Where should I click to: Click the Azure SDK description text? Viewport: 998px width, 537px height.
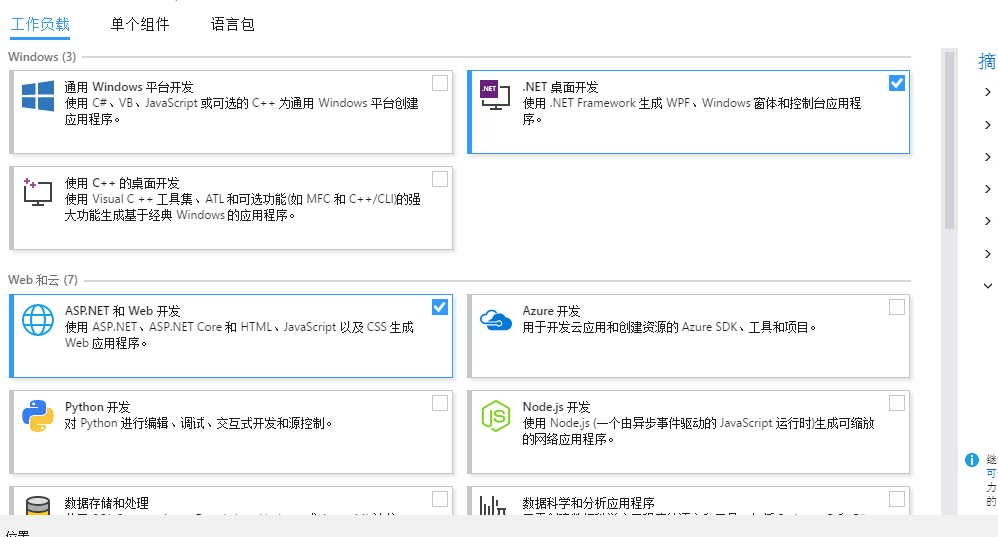669,327
